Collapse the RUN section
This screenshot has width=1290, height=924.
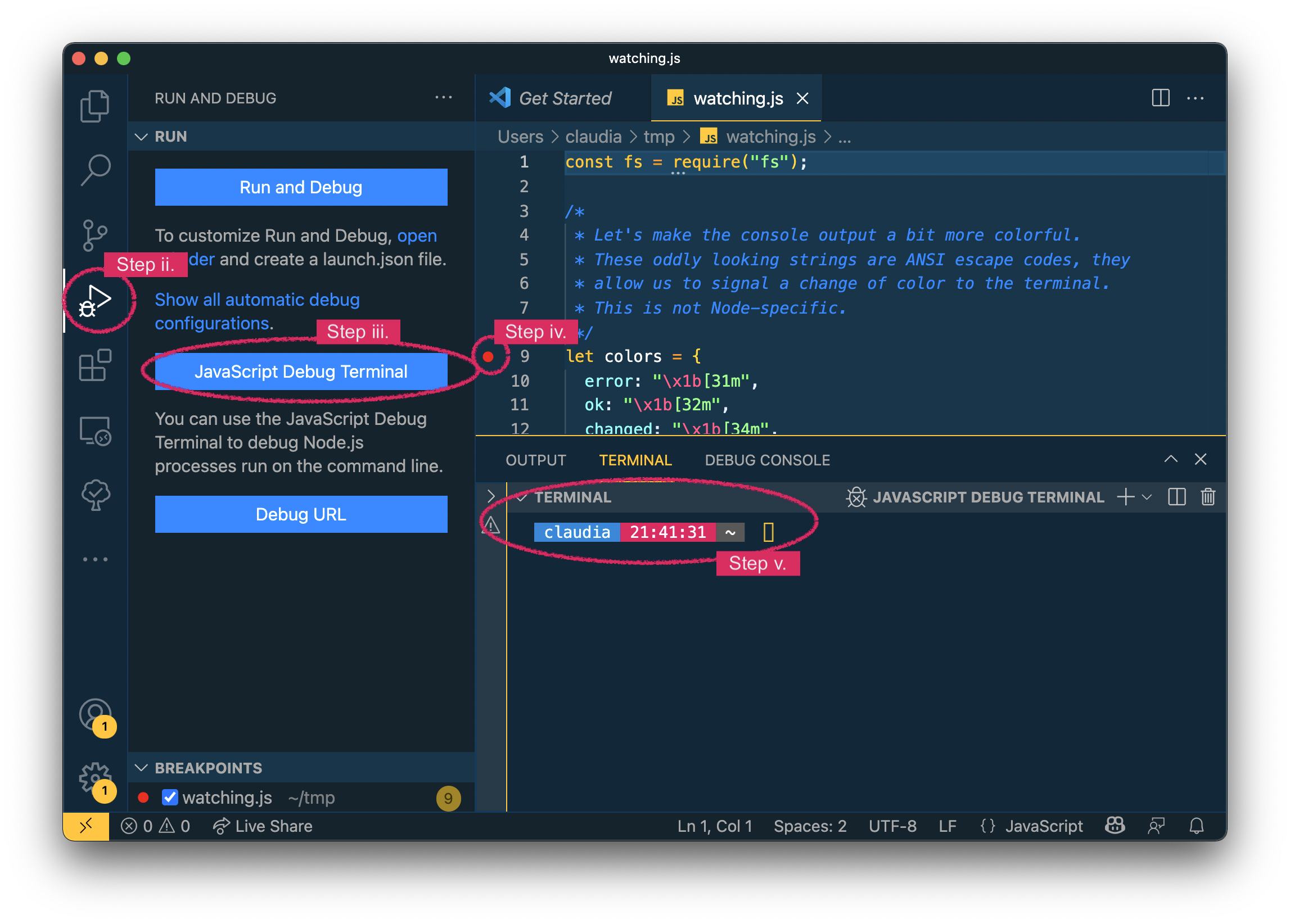[x=141, y=137]
